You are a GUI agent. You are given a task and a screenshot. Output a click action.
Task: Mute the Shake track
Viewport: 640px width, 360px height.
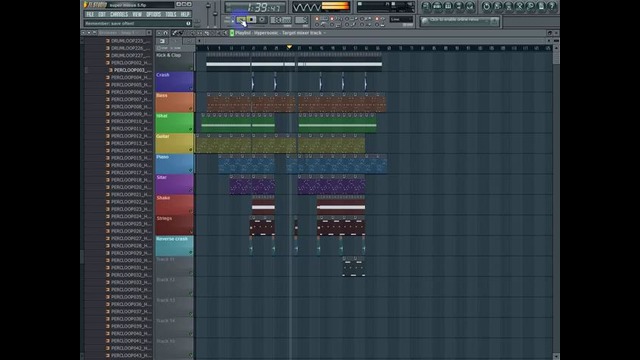click(x=191, y=211)
